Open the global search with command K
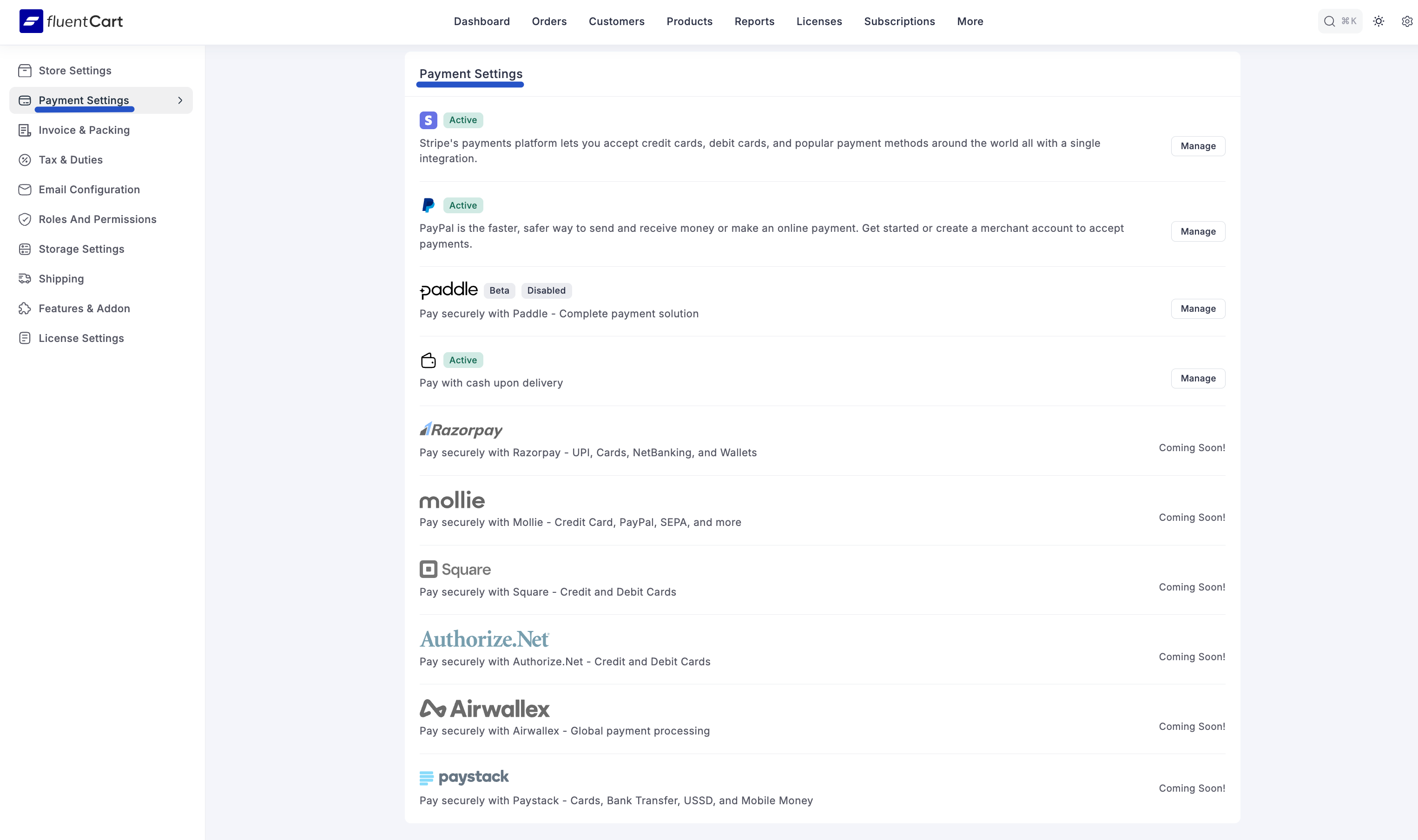This screenshot has width=1418, height=840. pos(1340,21)
